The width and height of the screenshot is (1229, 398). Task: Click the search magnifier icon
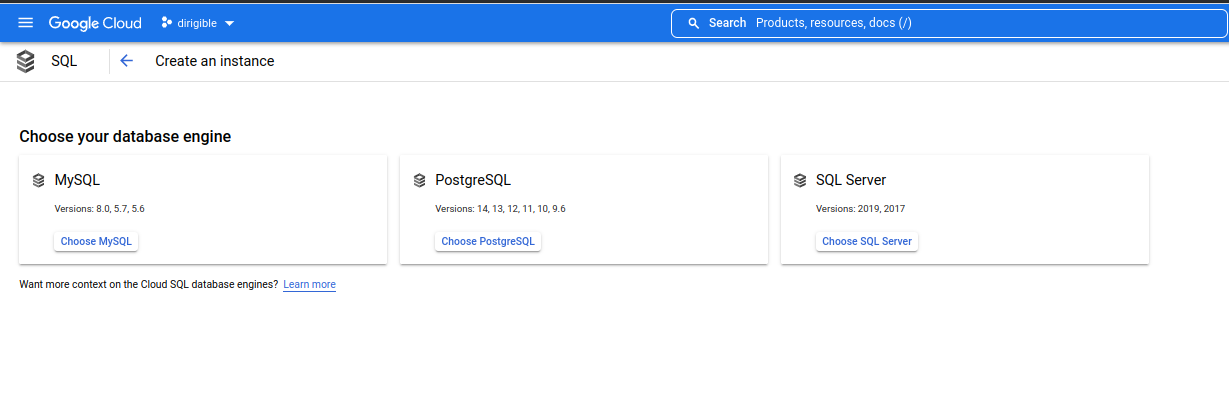pyautogui.click(x=693, y=23)
